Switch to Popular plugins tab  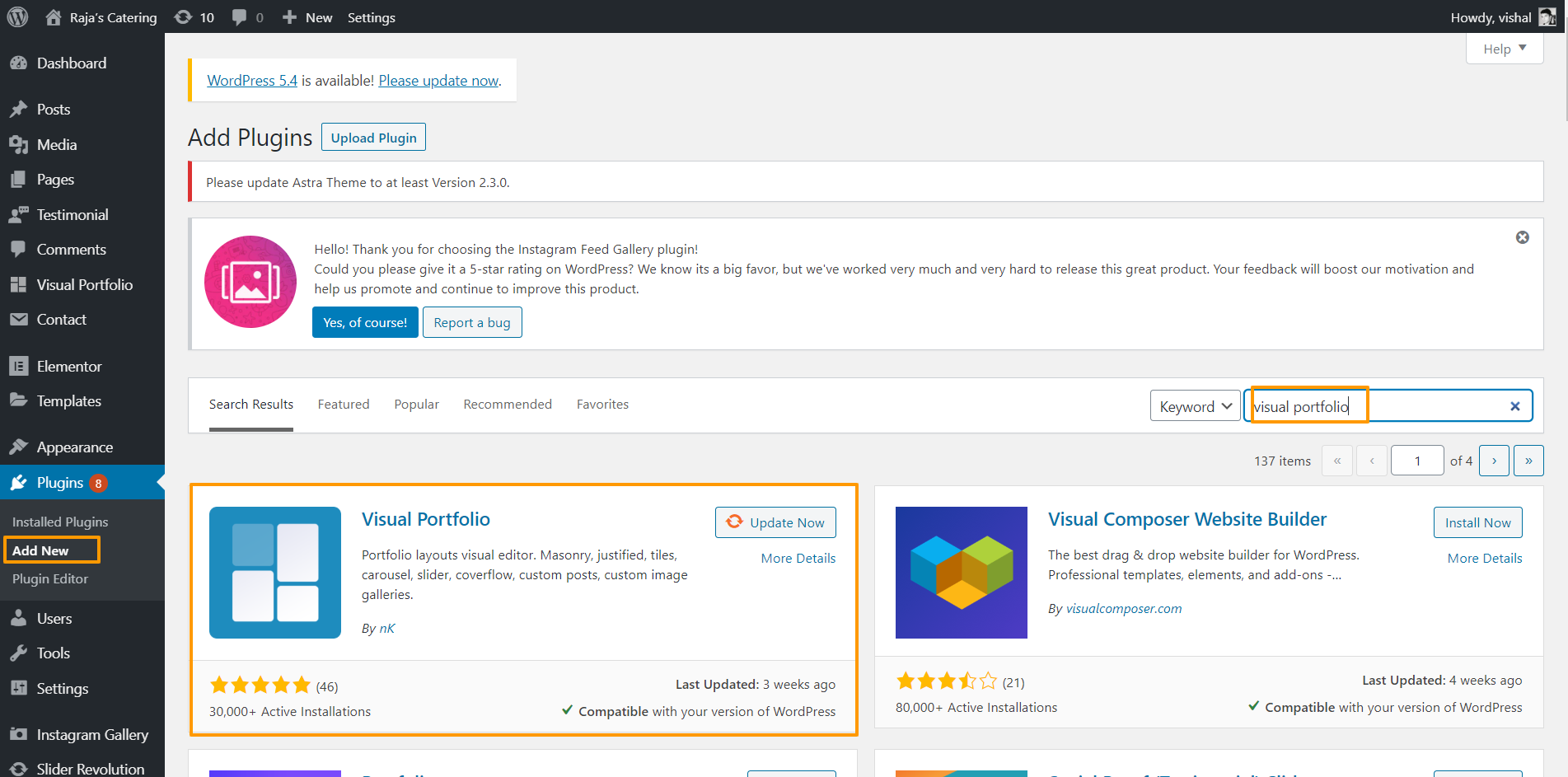tap(417, 405)
